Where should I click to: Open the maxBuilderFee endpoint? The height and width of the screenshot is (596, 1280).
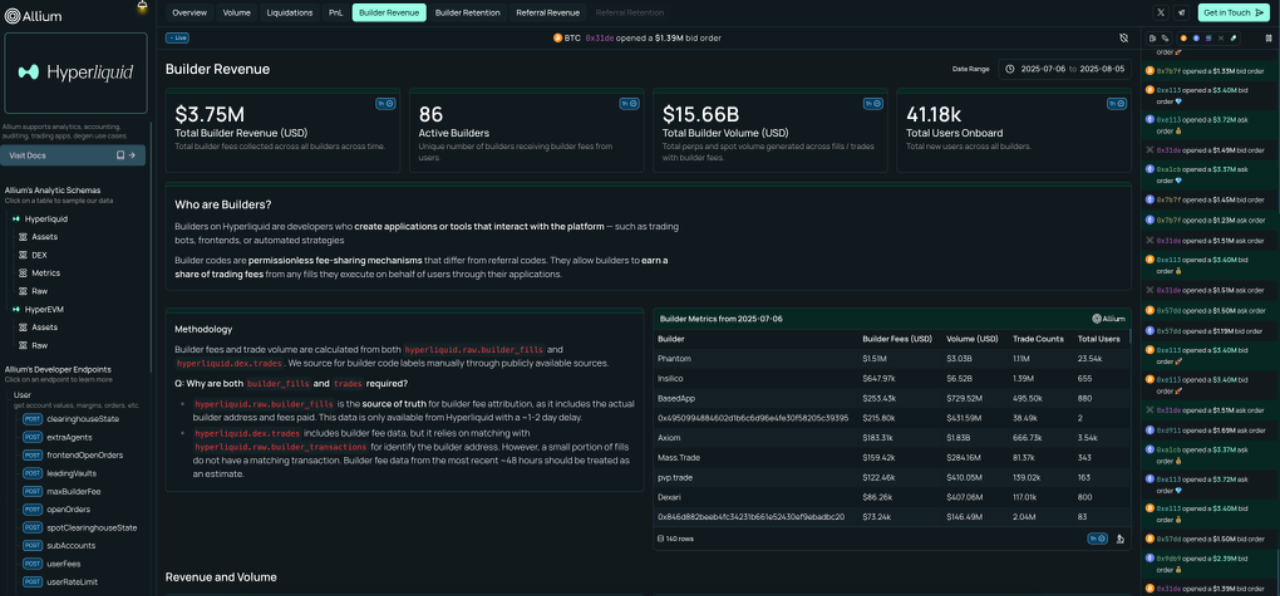pos(74,491)
